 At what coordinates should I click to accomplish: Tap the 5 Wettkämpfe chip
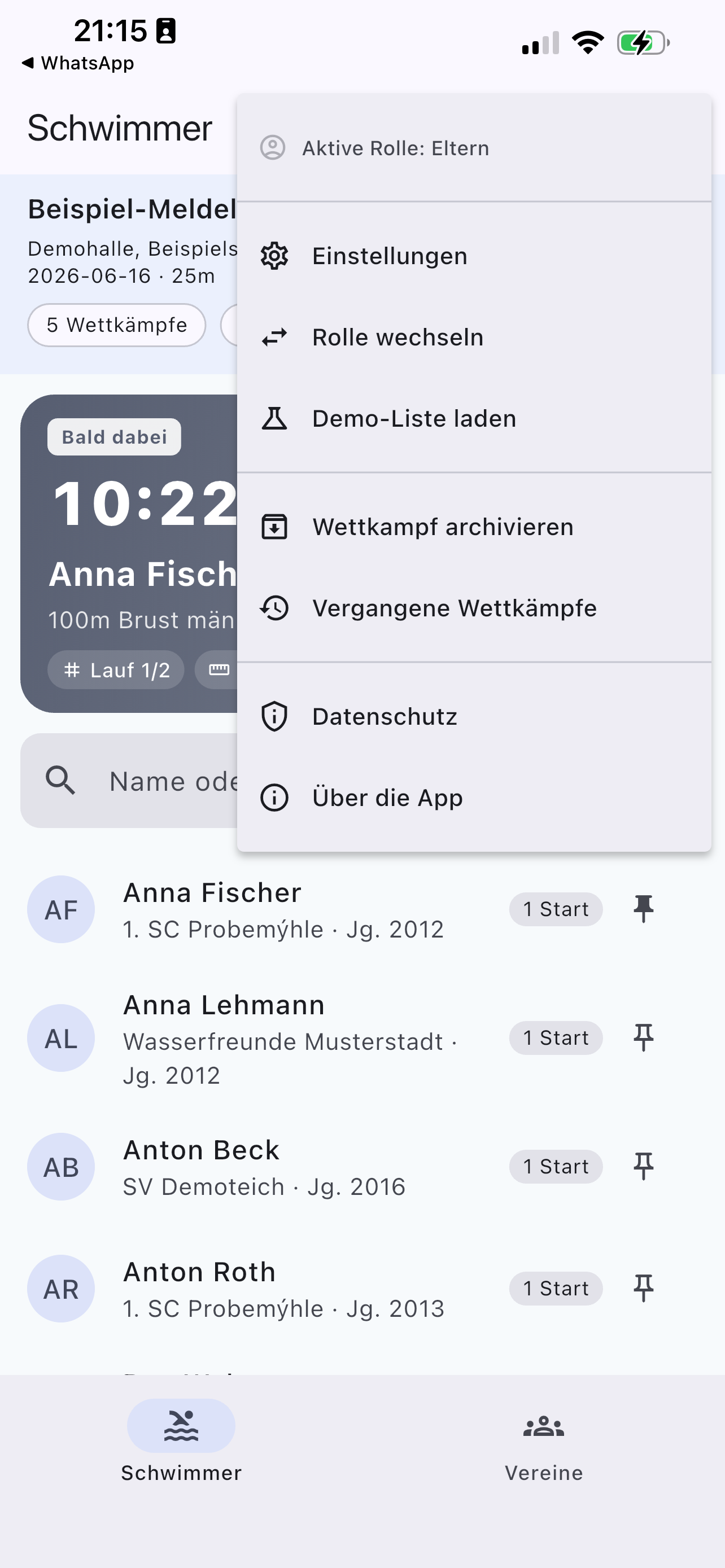[117, 325]
